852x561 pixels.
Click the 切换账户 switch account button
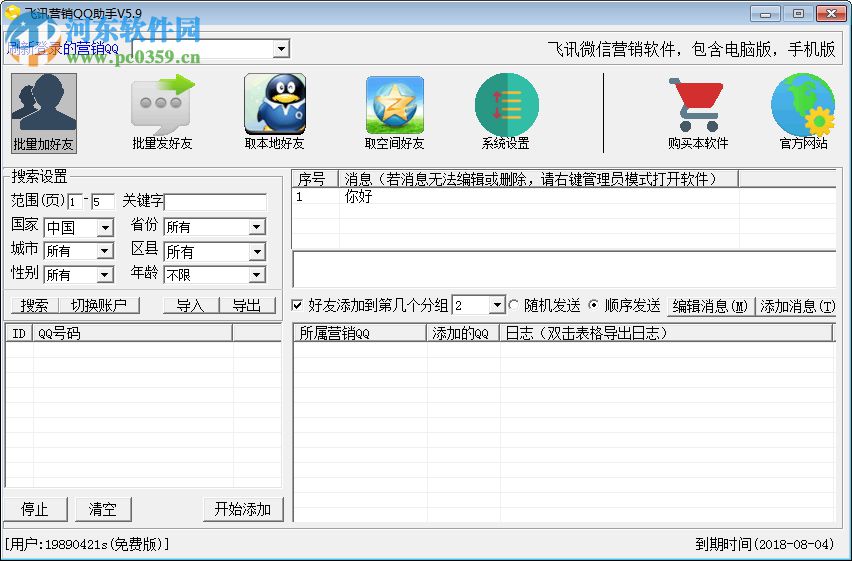coord(98,306)
